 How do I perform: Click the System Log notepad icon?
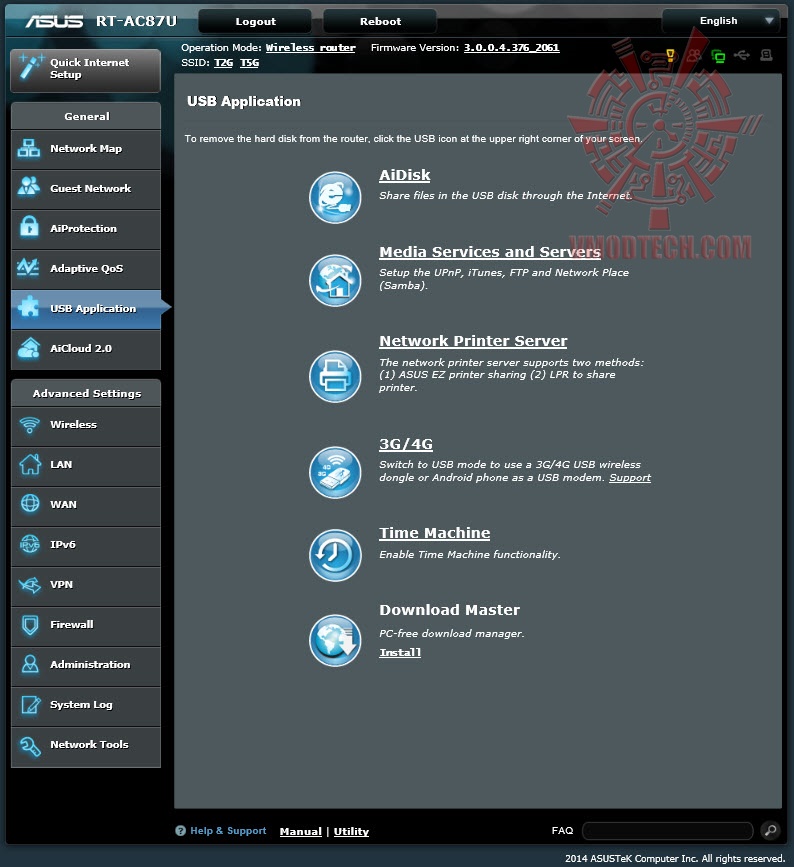pyautogui.click(x=30, y=704)
